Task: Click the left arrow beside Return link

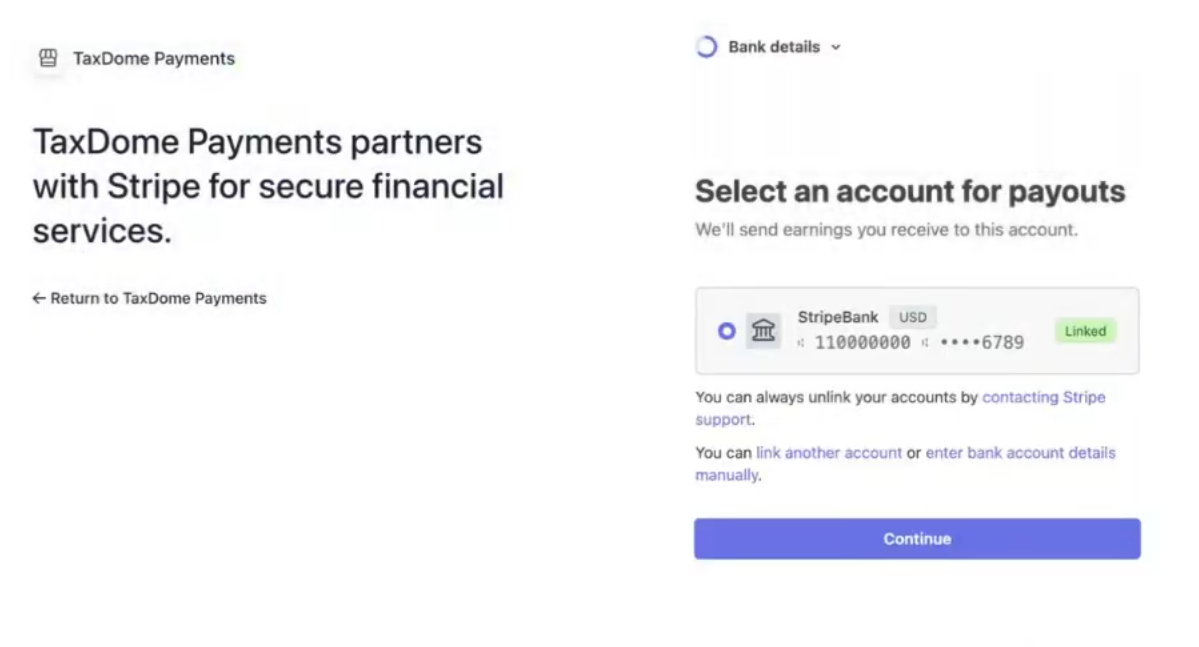Action: (39, 298)
